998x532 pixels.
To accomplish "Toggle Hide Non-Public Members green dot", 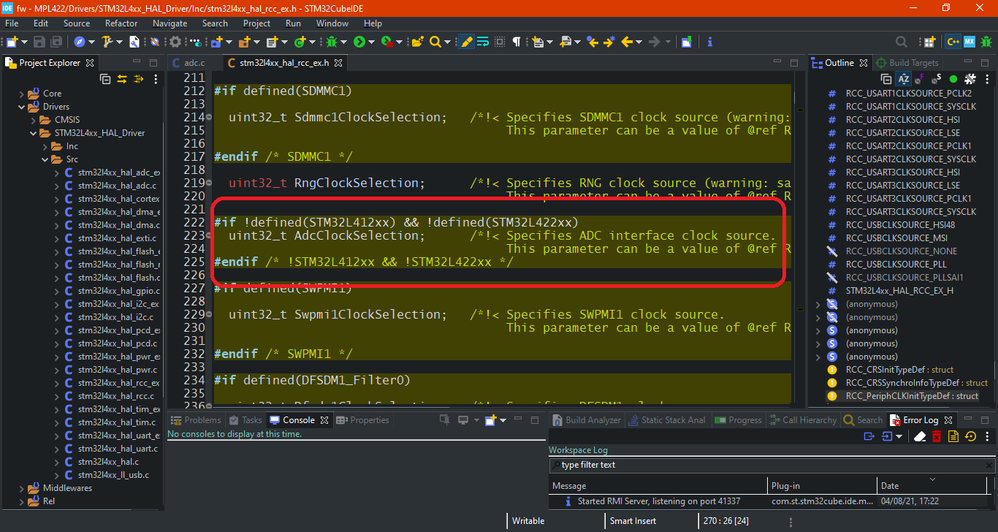I will click(953, 79).
